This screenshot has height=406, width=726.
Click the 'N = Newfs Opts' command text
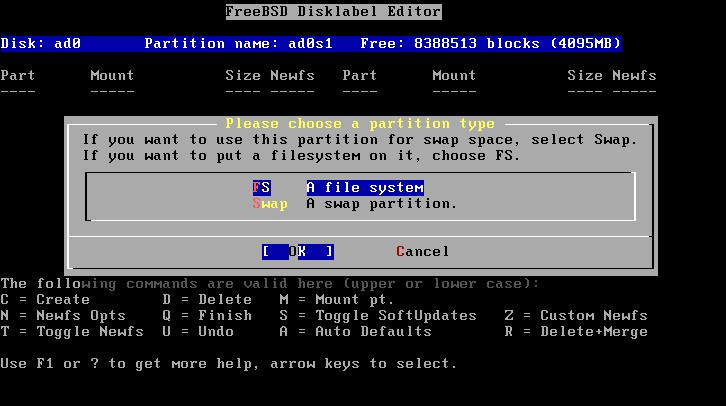coord(63,316)
